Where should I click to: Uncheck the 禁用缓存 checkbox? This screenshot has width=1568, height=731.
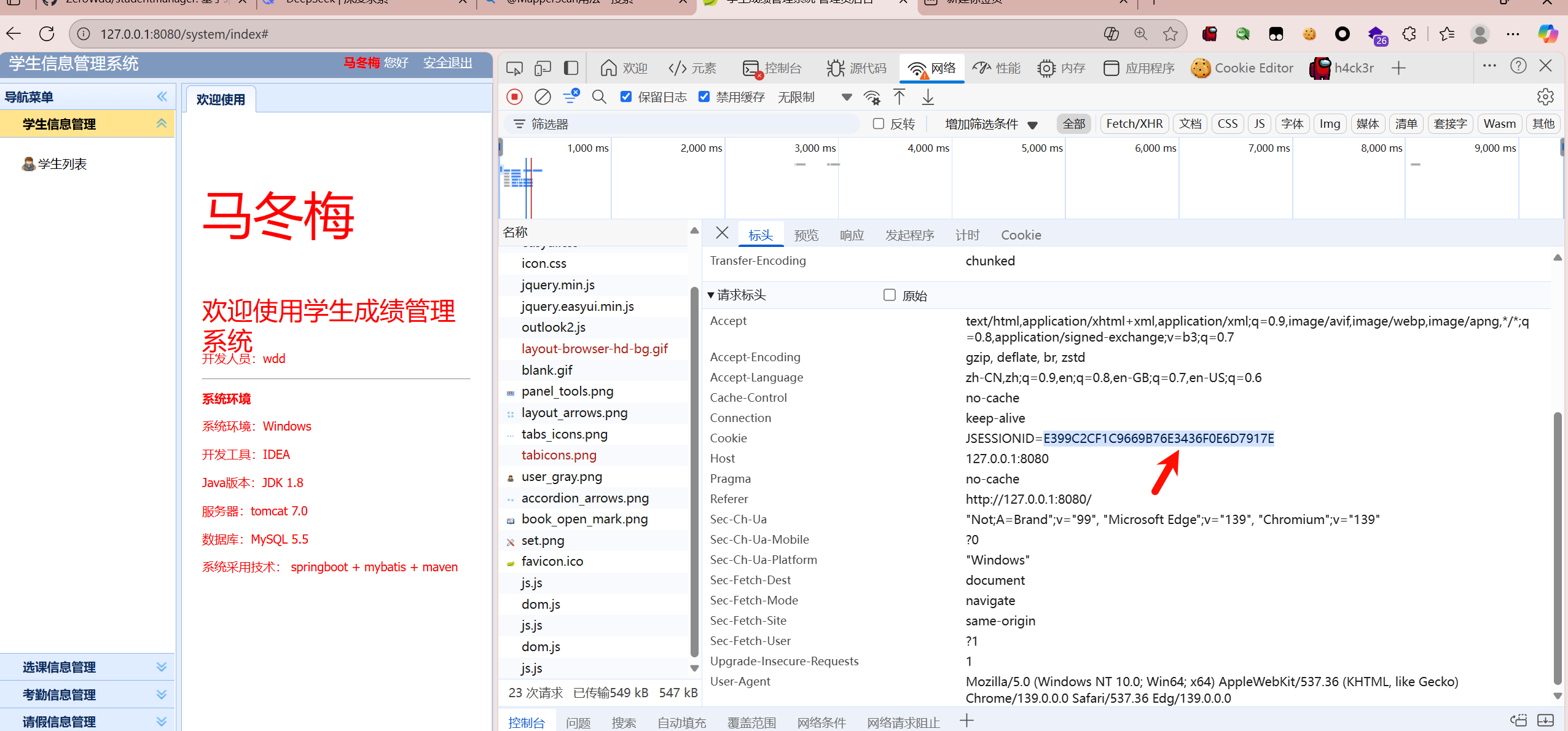704,96
